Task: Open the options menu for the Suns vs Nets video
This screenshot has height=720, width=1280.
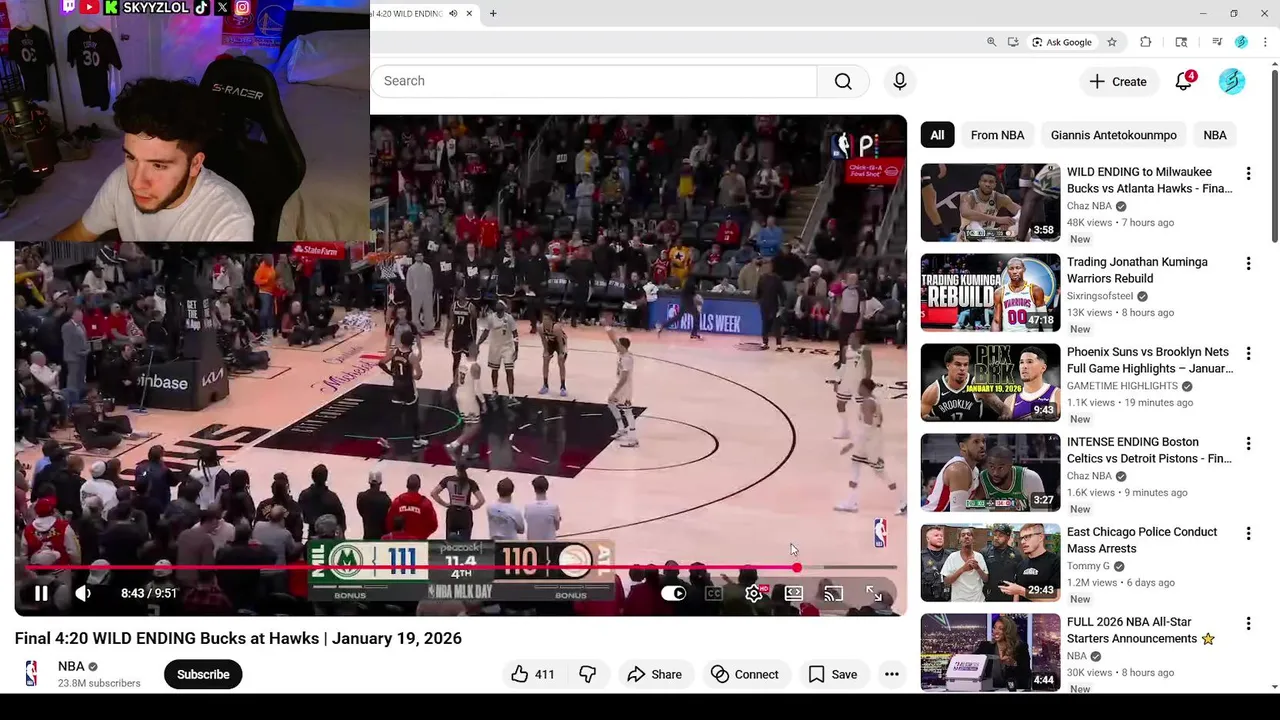Action: tap(1248, 354)
